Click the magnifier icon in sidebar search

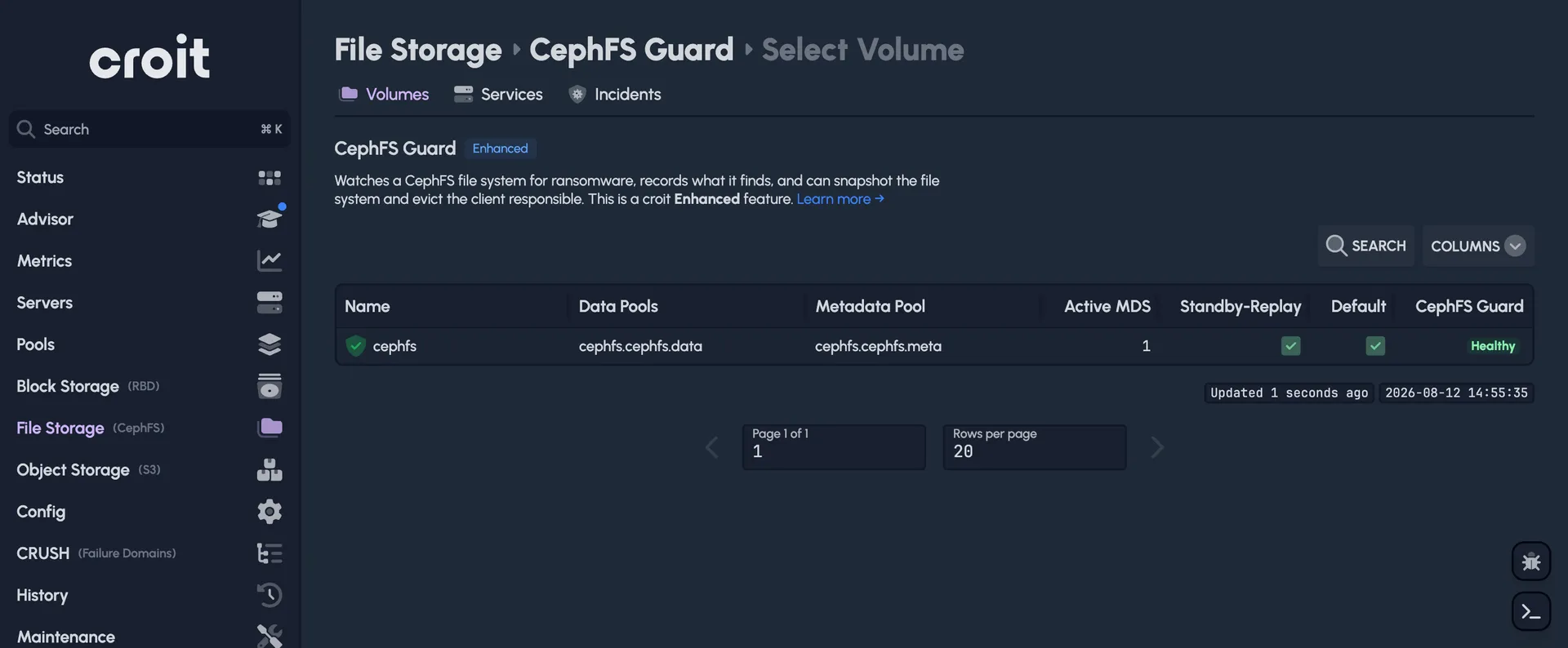26,129
